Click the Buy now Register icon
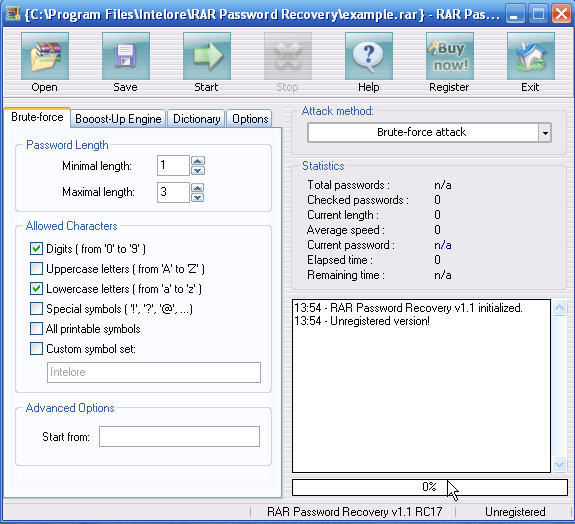This screenshot has height=524, width=575. click(x=450, y=56)
